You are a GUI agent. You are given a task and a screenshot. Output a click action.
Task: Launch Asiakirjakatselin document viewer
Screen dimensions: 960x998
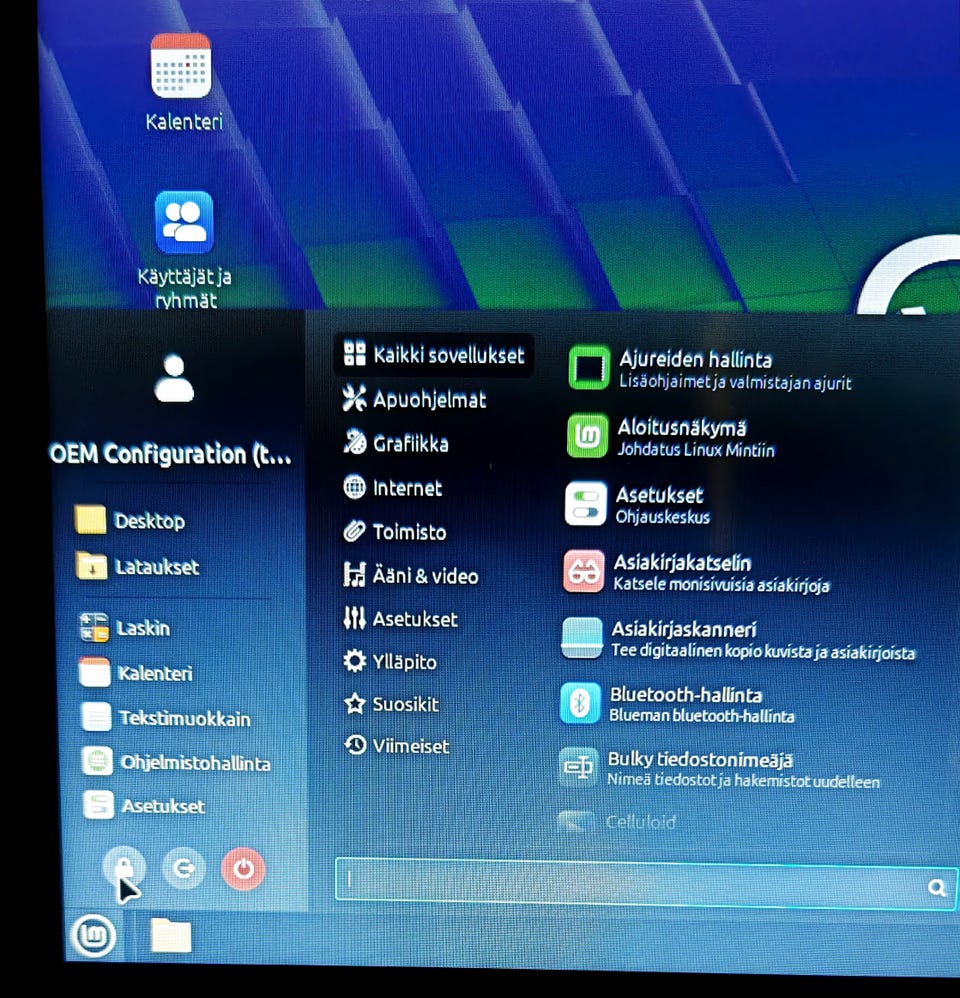click(696, 572)
